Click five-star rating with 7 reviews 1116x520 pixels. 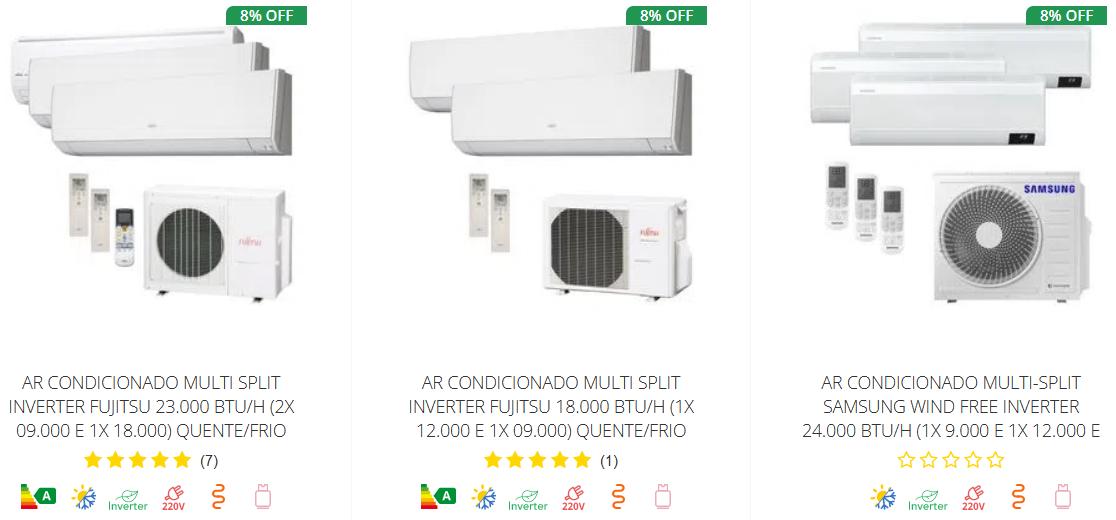150,460
